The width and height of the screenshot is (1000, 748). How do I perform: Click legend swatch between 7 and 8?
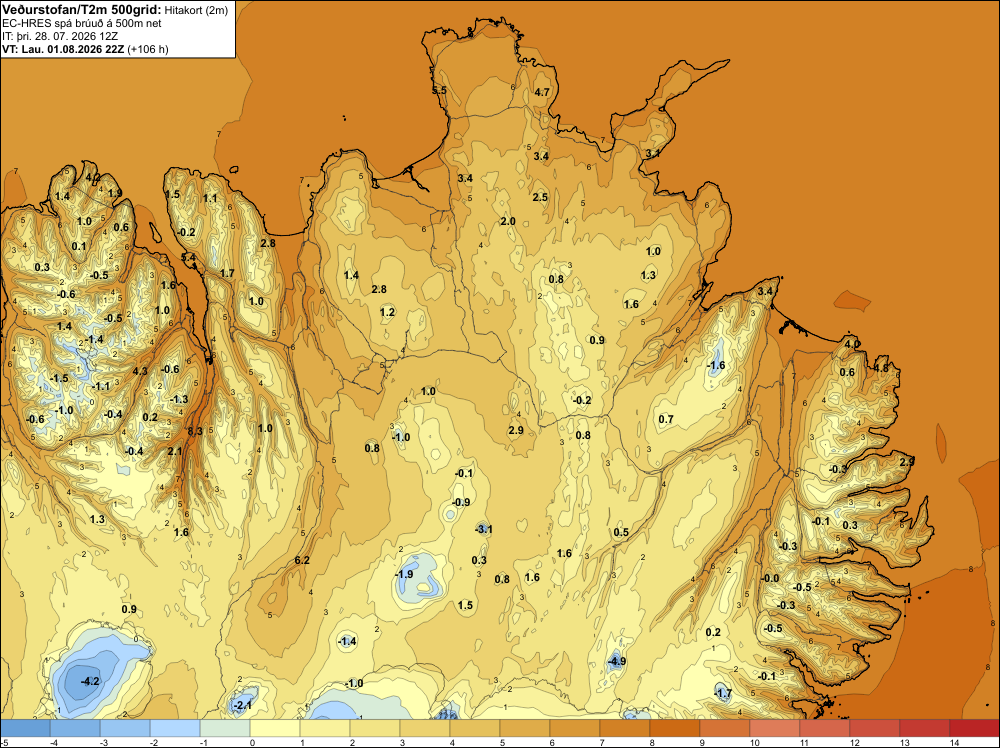point(624,728)
